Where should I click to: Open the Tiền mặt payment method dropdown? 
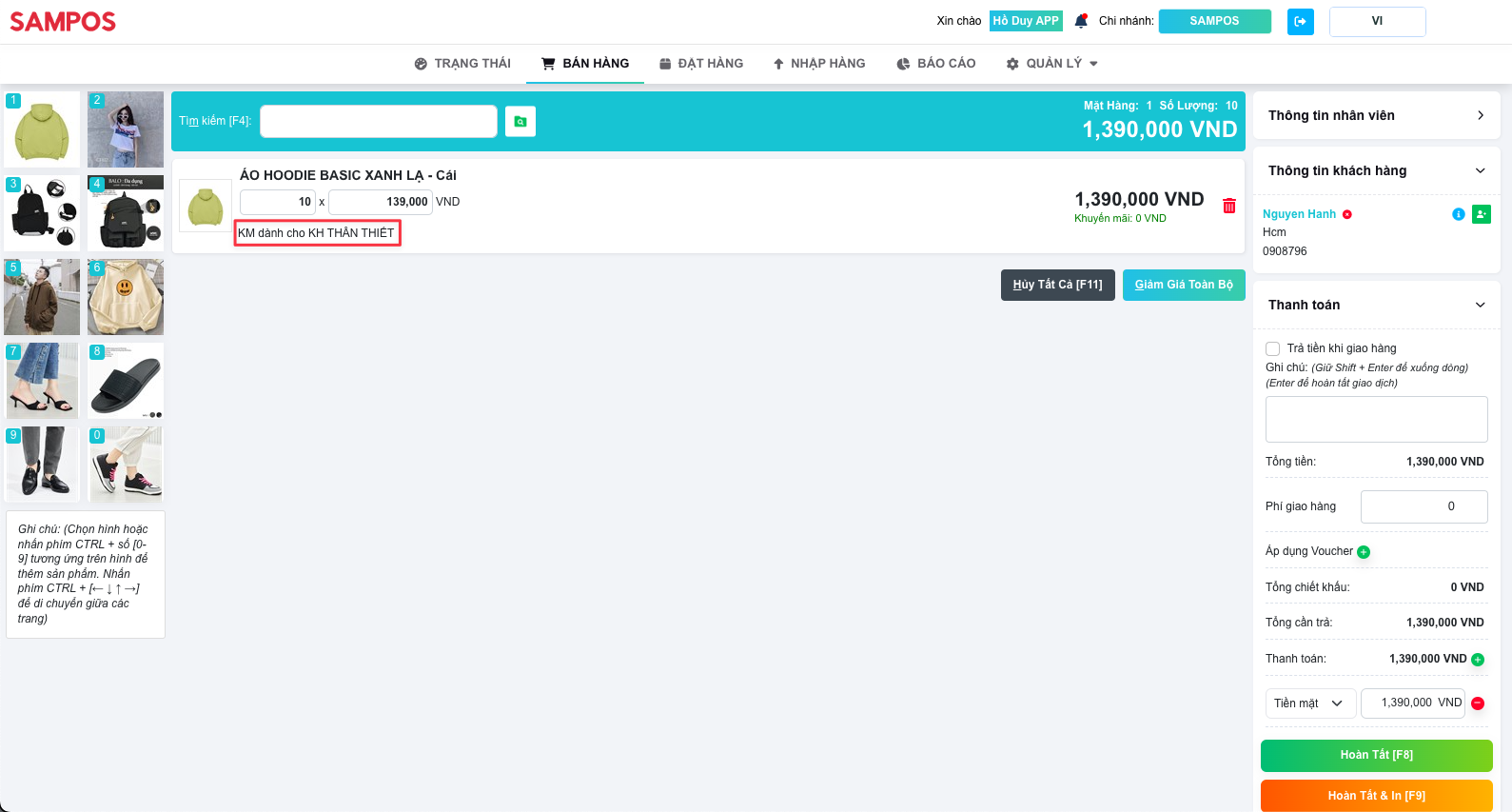(x=1310, y=703)
